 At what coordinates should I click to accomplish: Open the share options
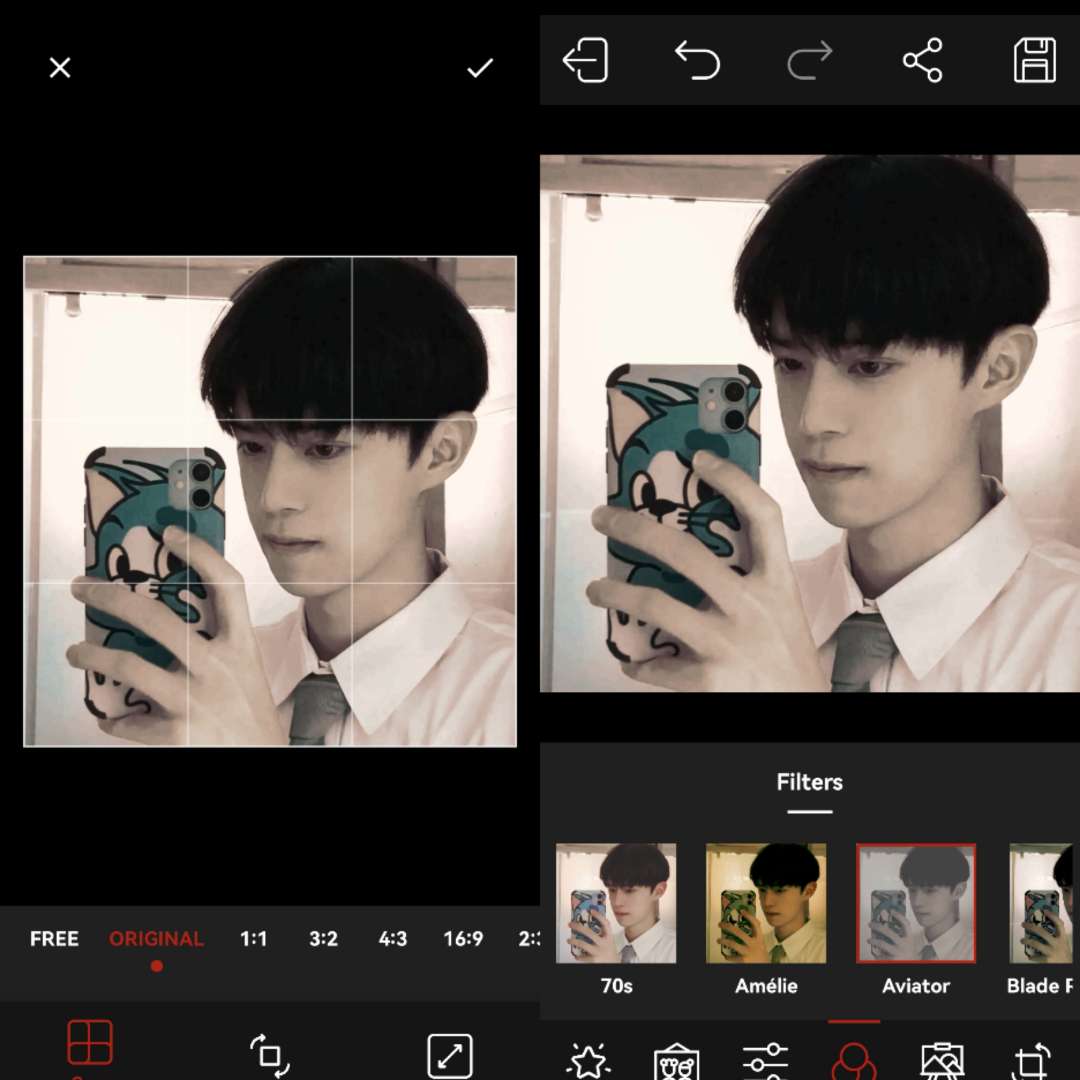tap(922, 61)
